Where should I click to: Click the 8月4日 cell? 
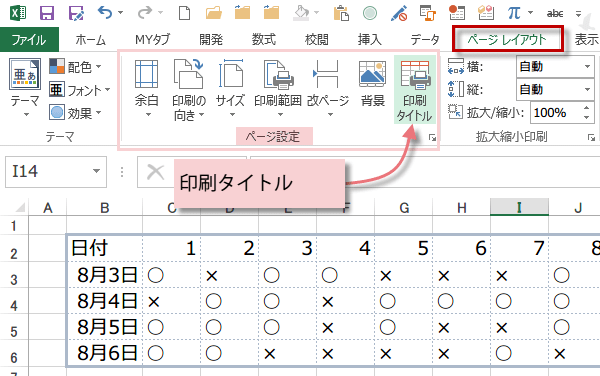(105, 301)
